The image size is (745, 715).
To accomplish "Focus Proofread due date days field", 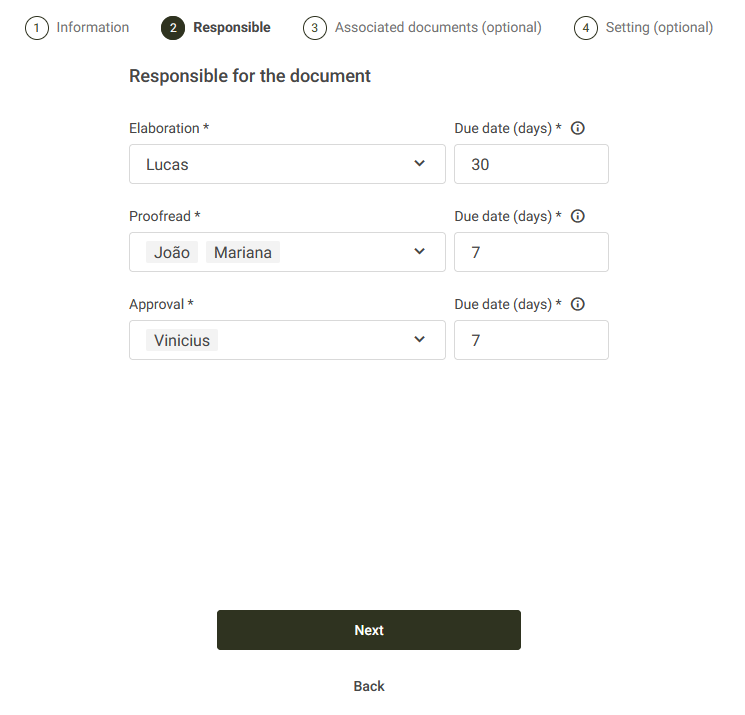I will point(531,252).
